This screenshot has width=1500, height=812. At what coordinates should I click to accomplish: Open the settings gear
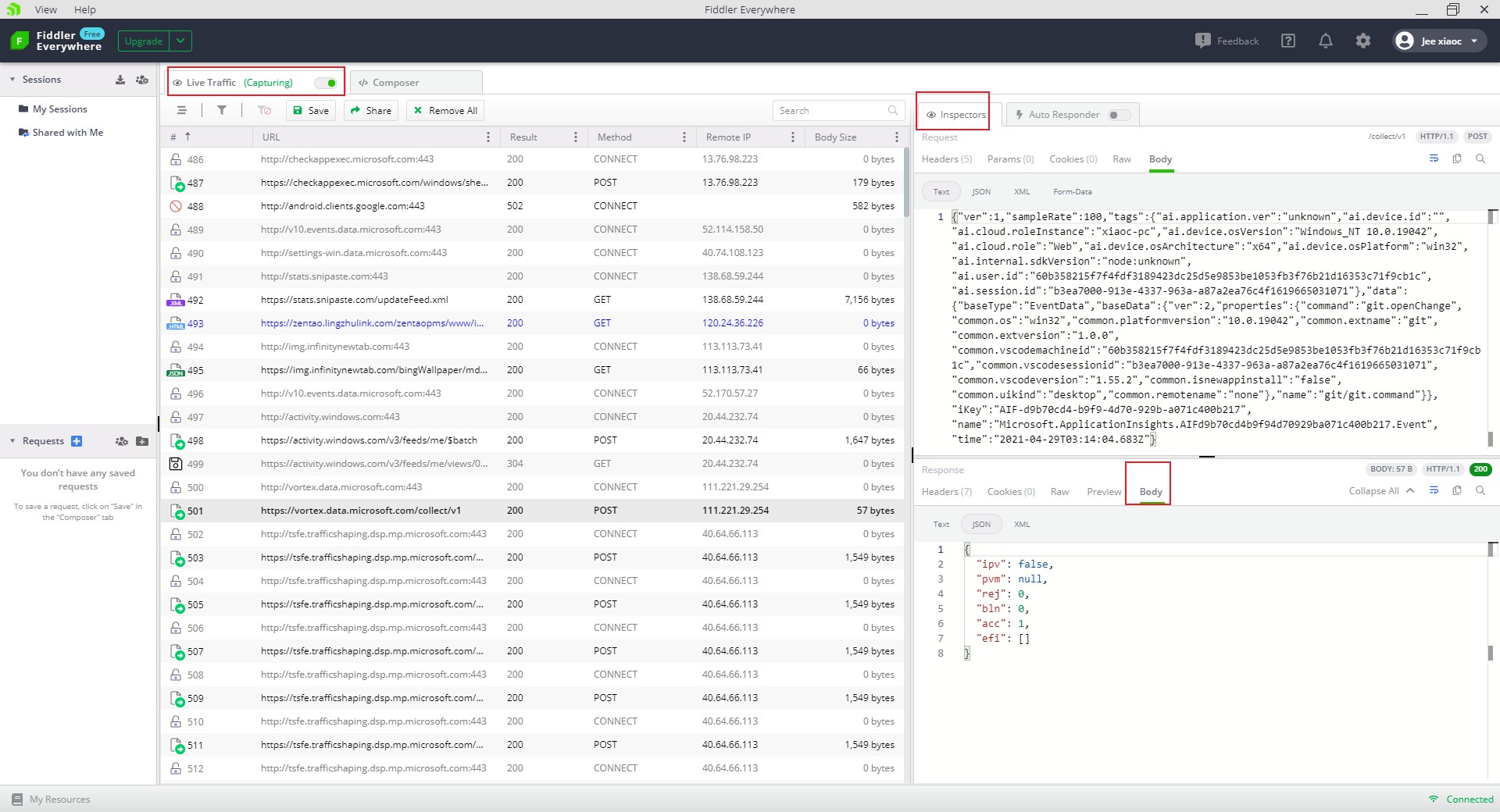coord(1363,41)
